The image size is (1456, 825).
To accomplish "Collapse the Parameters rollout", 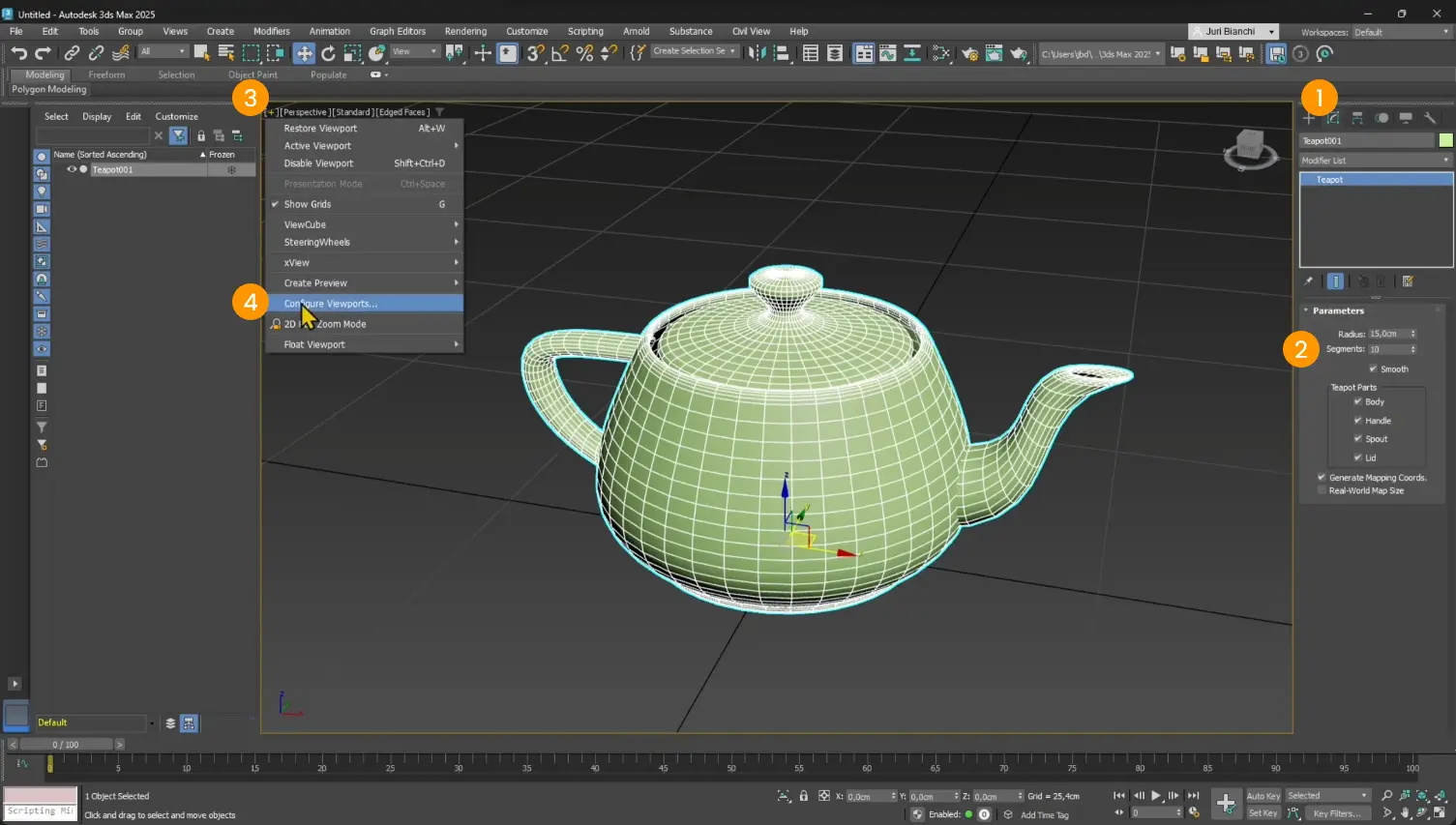I will point(1338,310).
